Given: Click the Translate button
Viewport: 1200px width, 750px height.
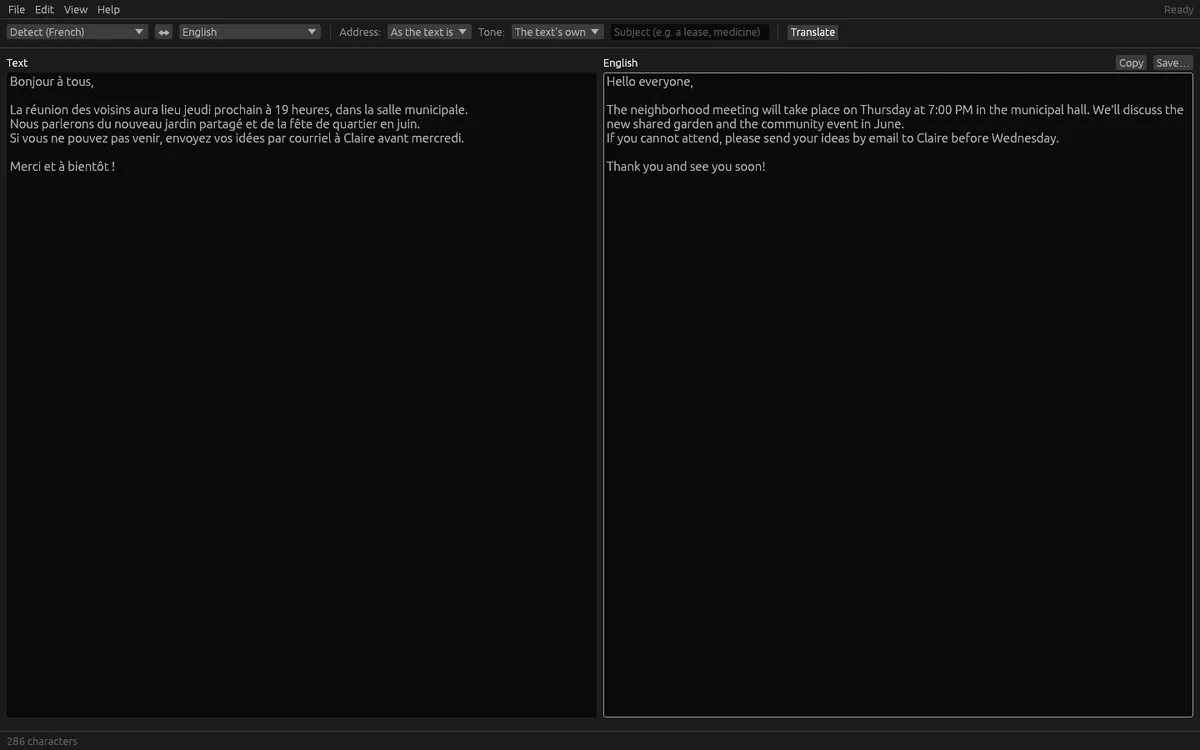Looking at the screenshot, I should click(812, 32).
